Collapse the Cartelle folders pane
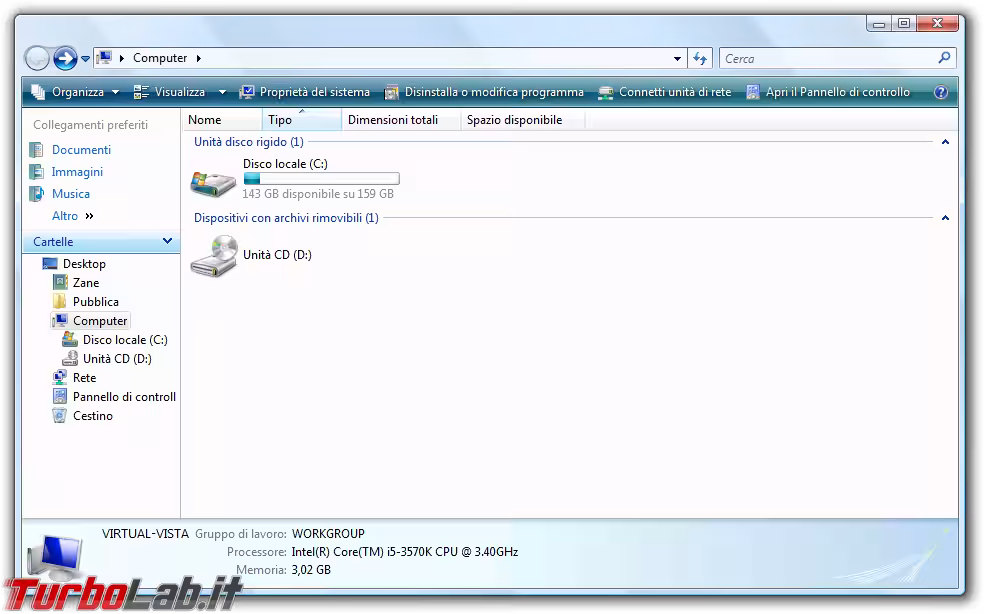The image size is (984, 614). 167,241
